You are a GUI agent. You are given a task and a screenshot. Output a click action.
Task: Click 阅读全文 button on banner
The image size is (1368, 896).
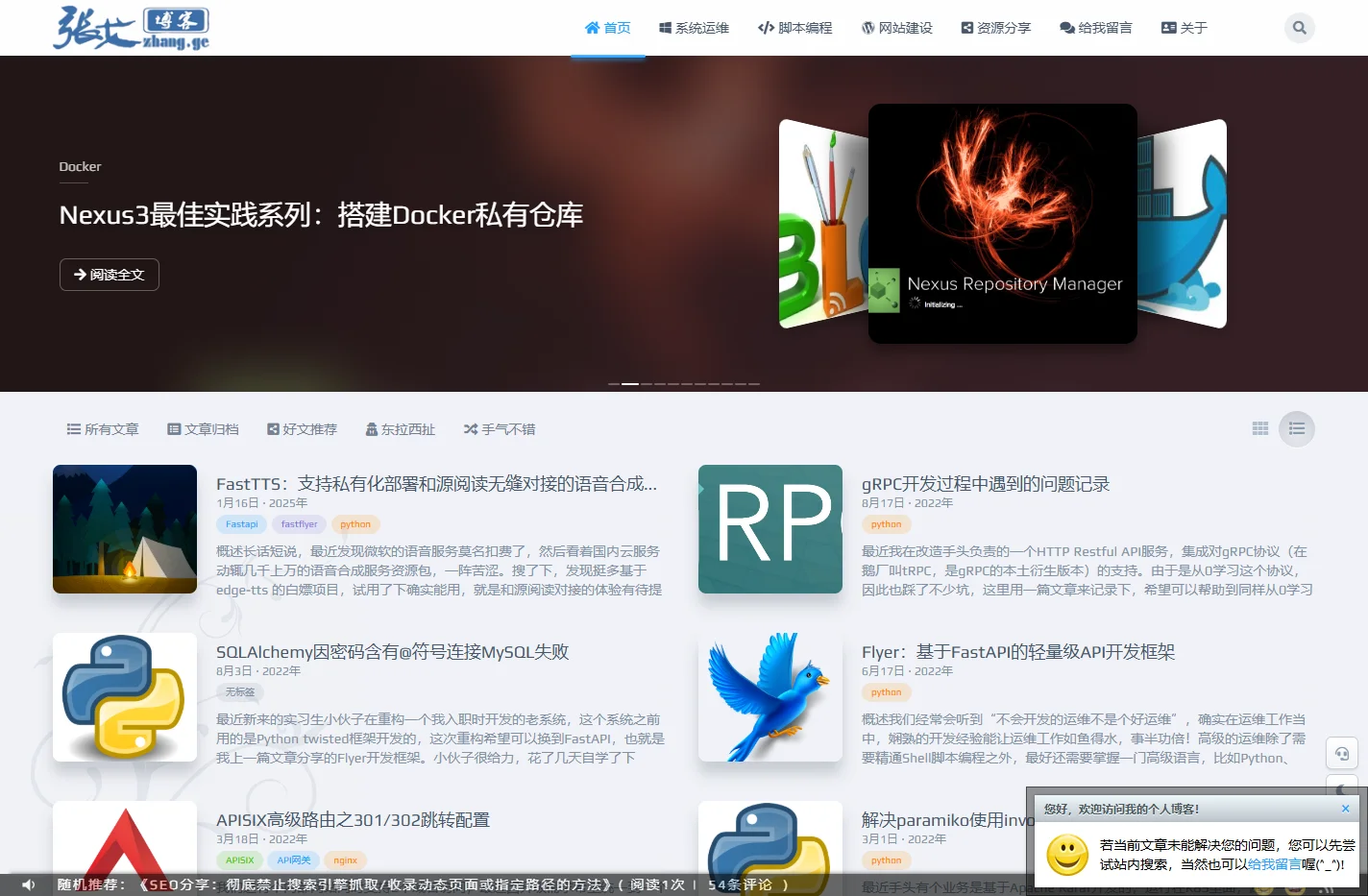click(x=110, y=275)
